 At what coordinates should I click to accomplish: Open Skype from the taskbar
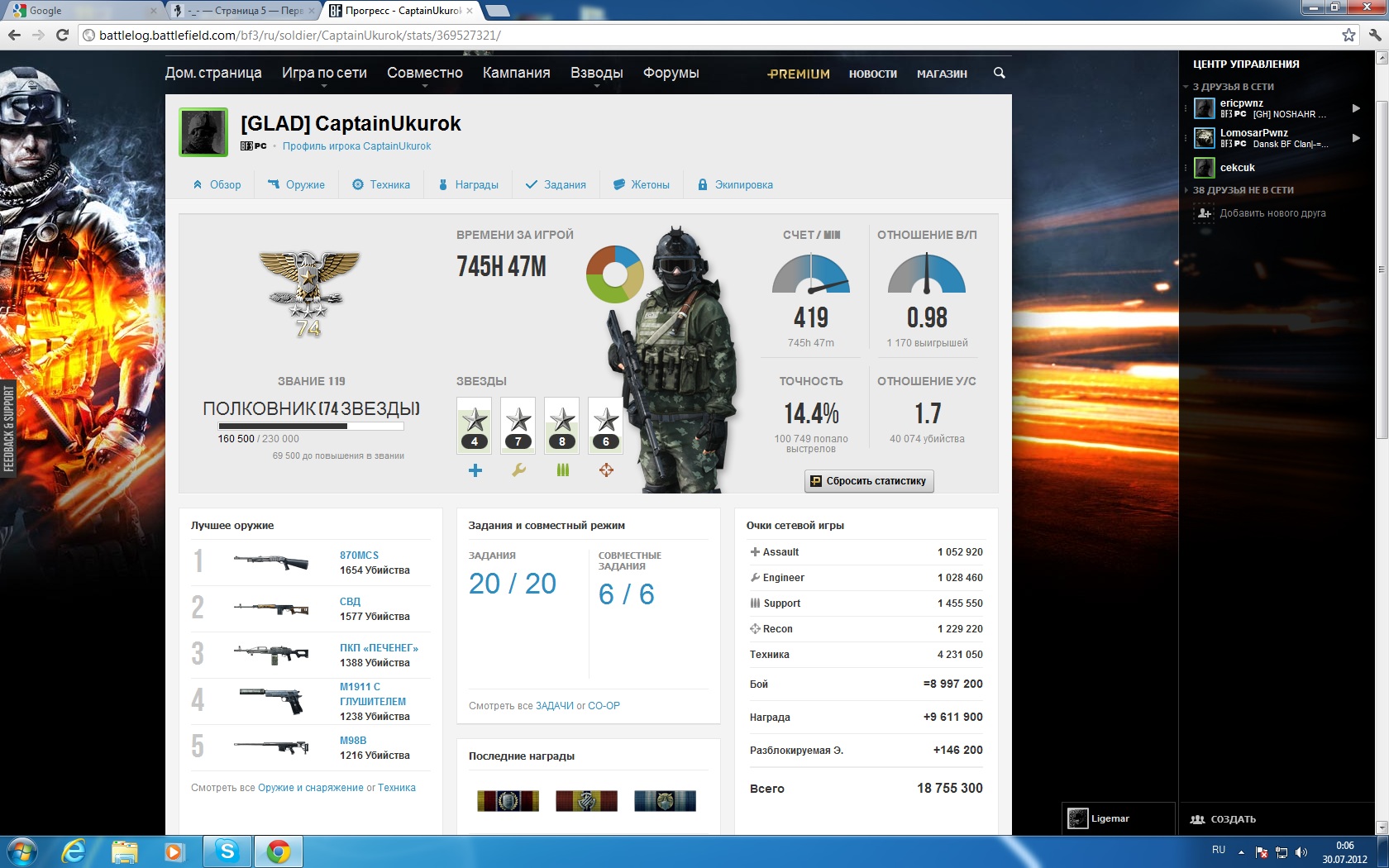tap(227, 851)
